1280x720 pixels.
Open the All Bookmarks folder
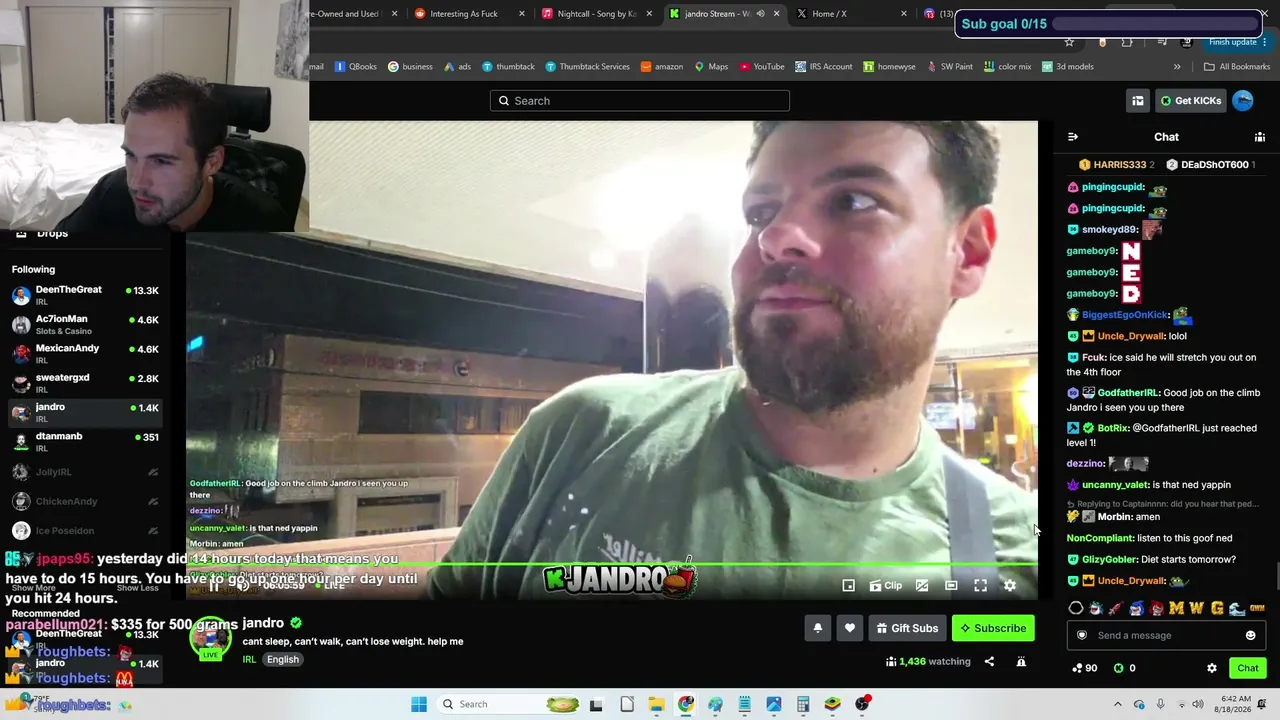(1237, 67)
